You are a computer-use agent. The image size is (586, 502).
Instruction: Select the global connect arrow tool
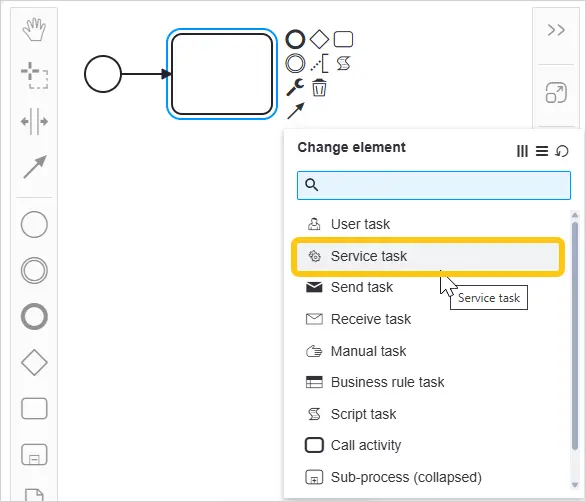[x=35, y=167]
